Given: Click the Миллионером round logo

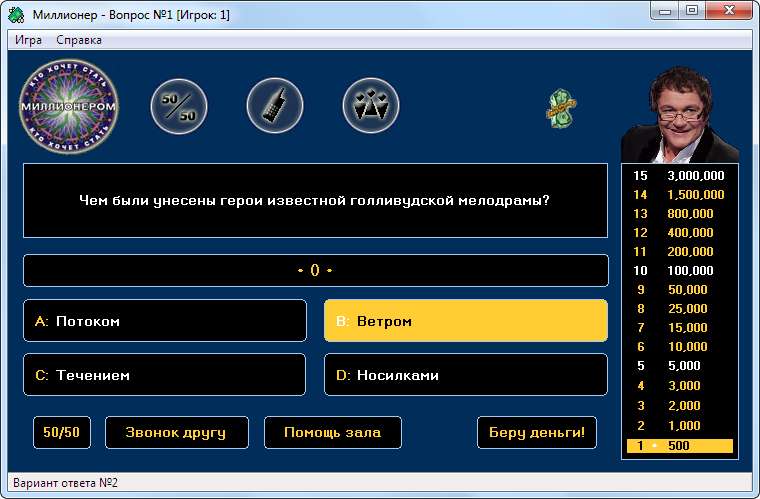Looking at the screenshot, I should pos(69,107).
